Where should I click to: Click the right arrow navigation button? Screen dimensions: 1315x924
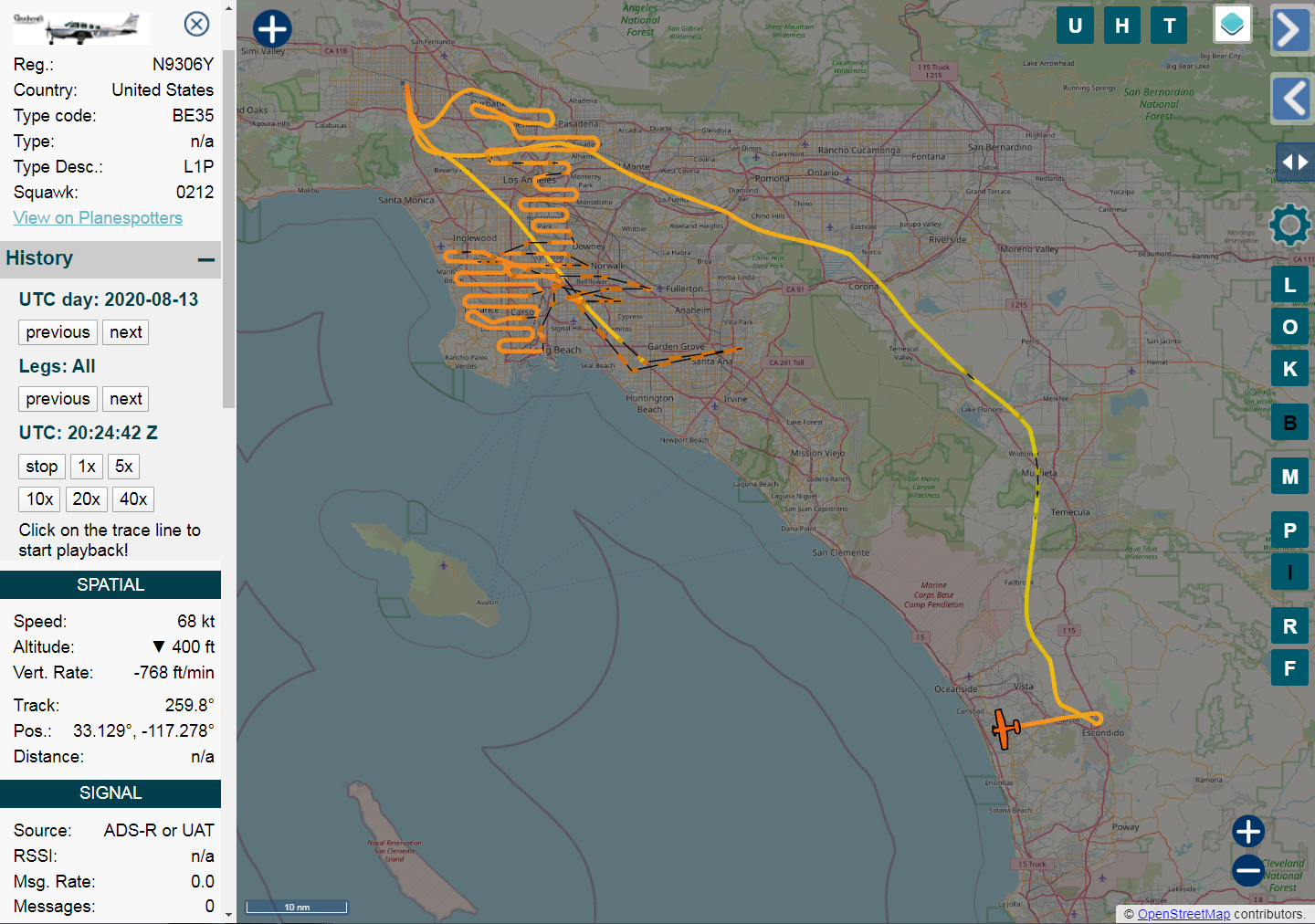[1289, 30]
